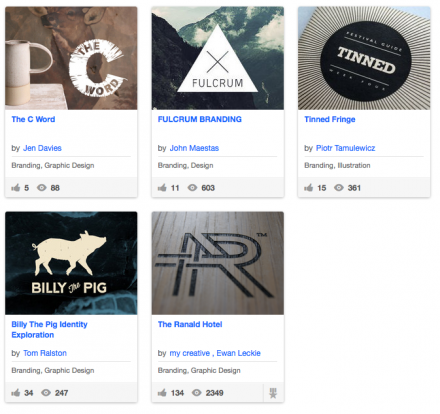Like the FULCRUM BRANDING project
440x414 pixels.
(162, 188)
